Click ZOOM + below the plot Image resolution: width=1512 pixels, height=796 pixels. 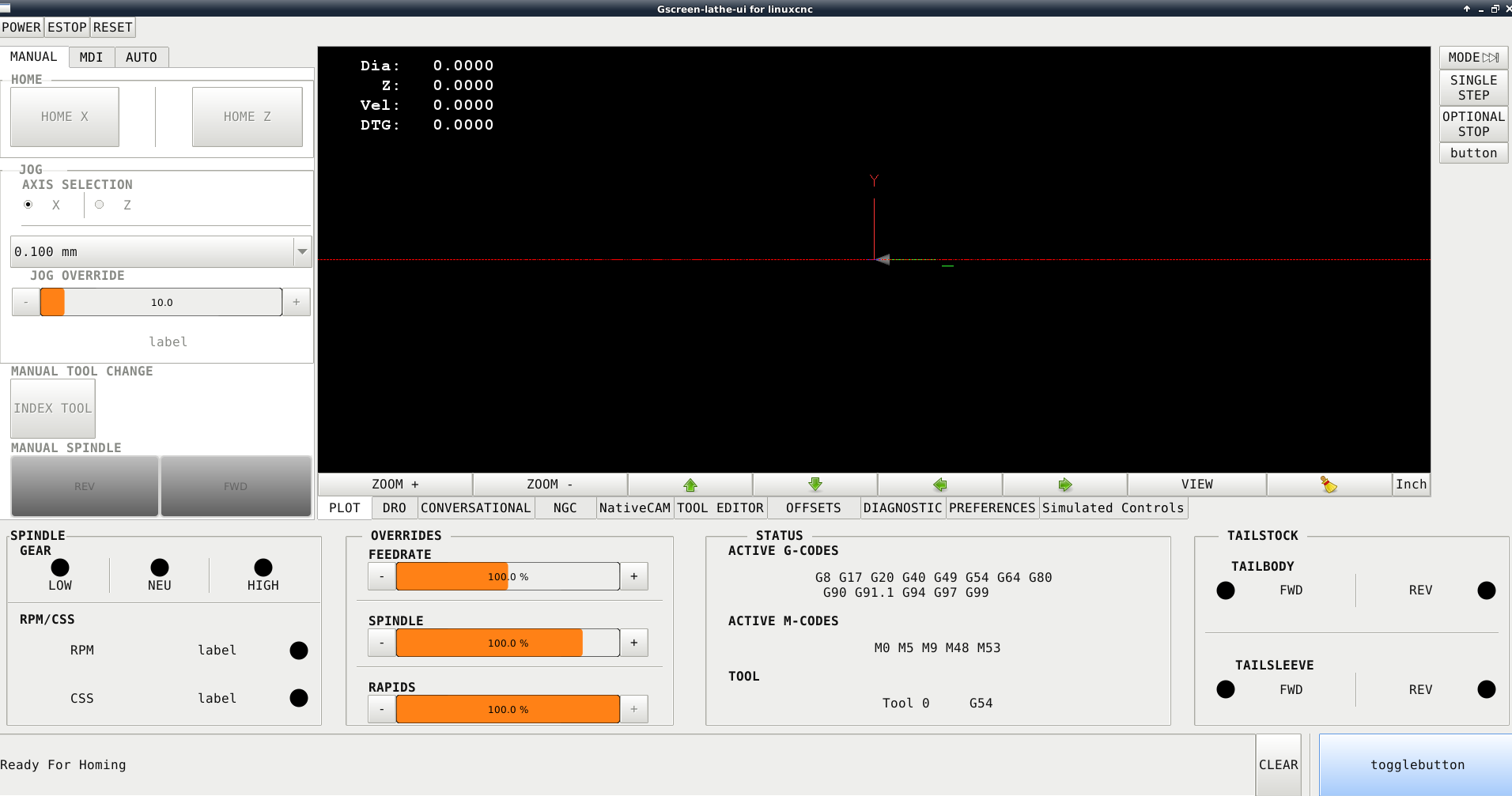395,485
